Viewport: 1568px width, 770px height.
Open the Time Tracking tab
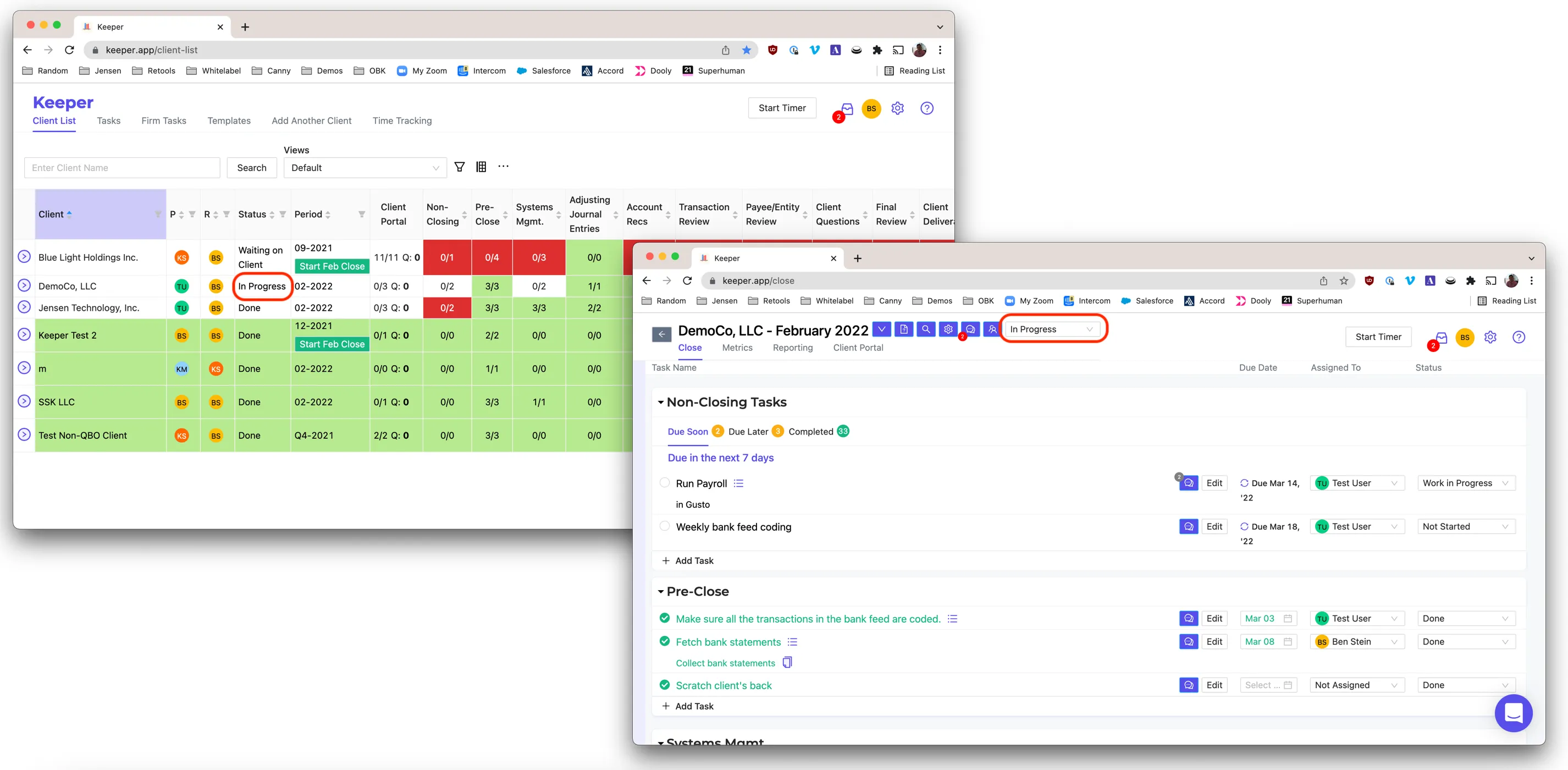(402, 120)
